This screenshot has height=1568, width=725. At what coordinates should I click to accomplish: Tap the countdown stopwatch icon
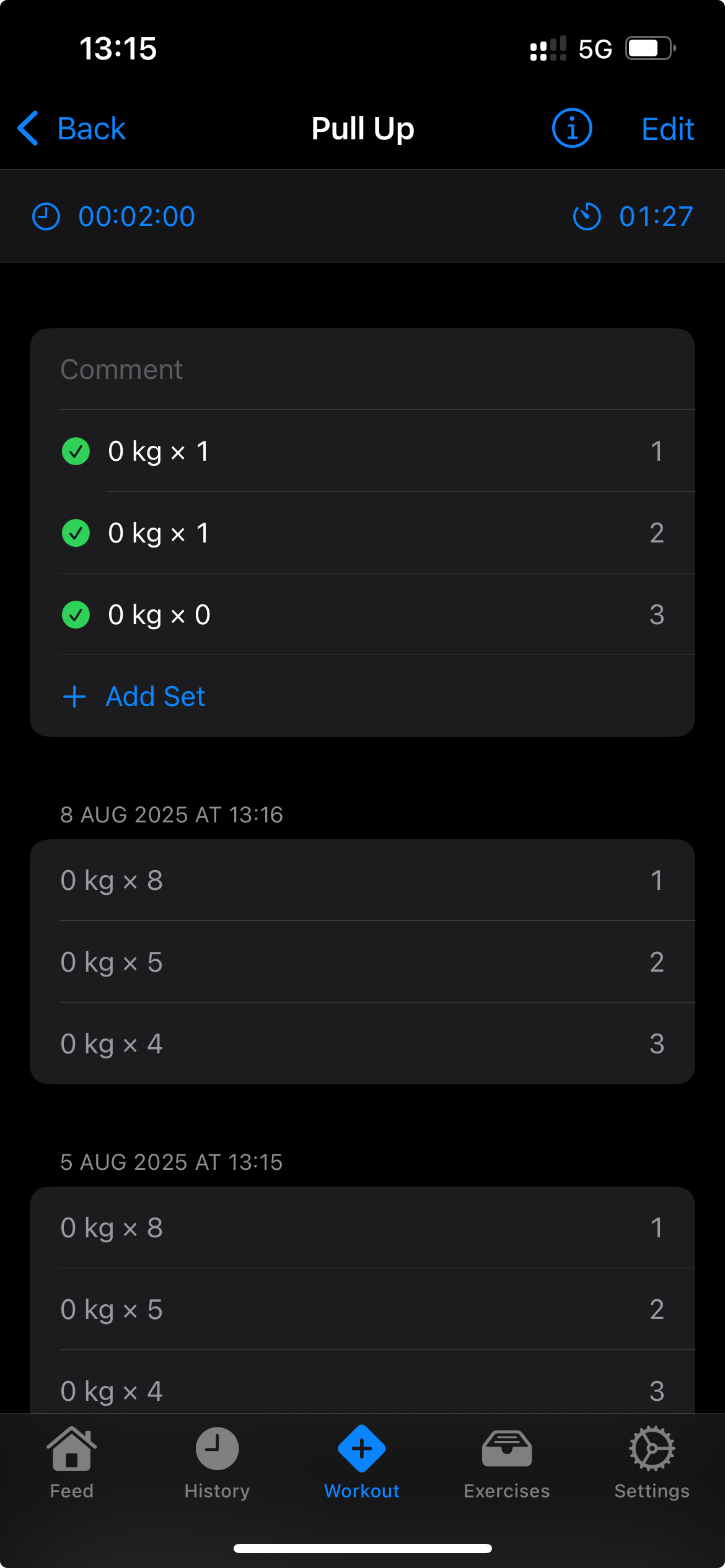[586, 217]
